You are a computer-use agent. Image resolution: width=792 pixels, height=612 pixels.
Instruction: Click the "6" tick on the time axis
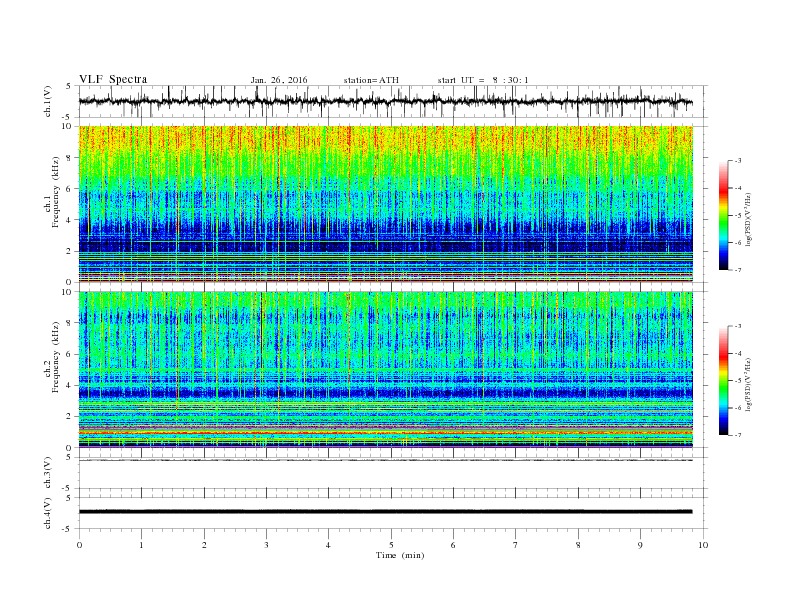point(453,545)
